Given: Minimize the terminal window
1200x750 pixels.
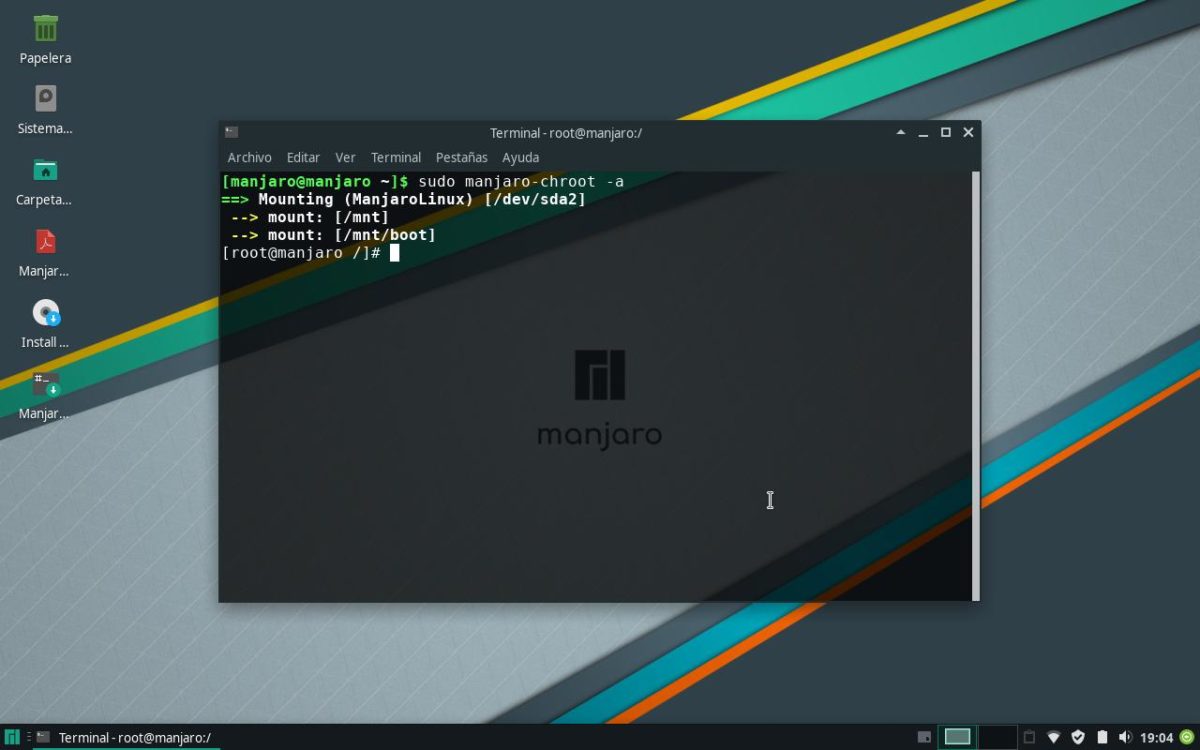Looking at the screenshot, I should pos(923,132).
